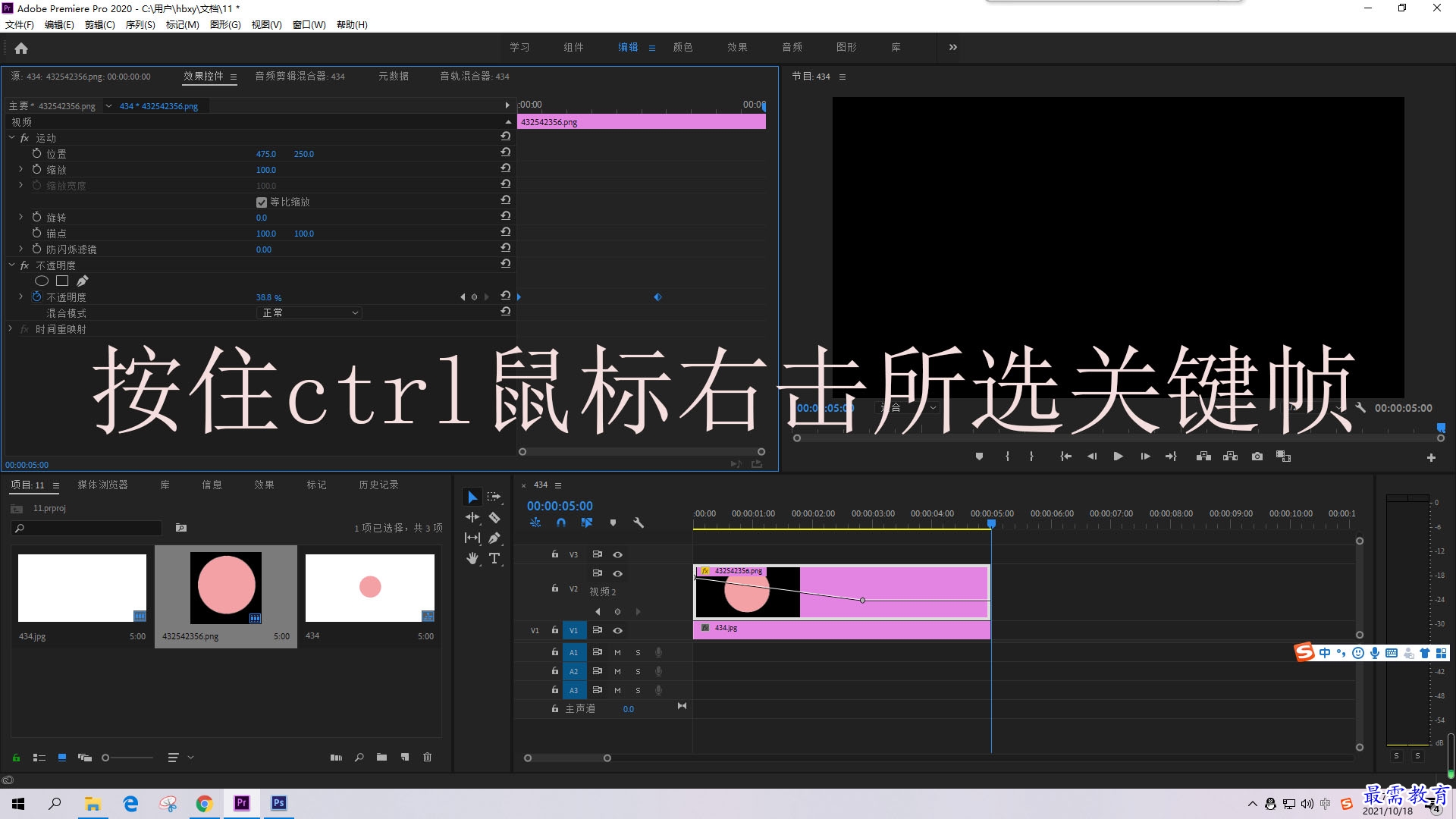
Task: Expand the 缩放 scale property
Action: (20, 169)
